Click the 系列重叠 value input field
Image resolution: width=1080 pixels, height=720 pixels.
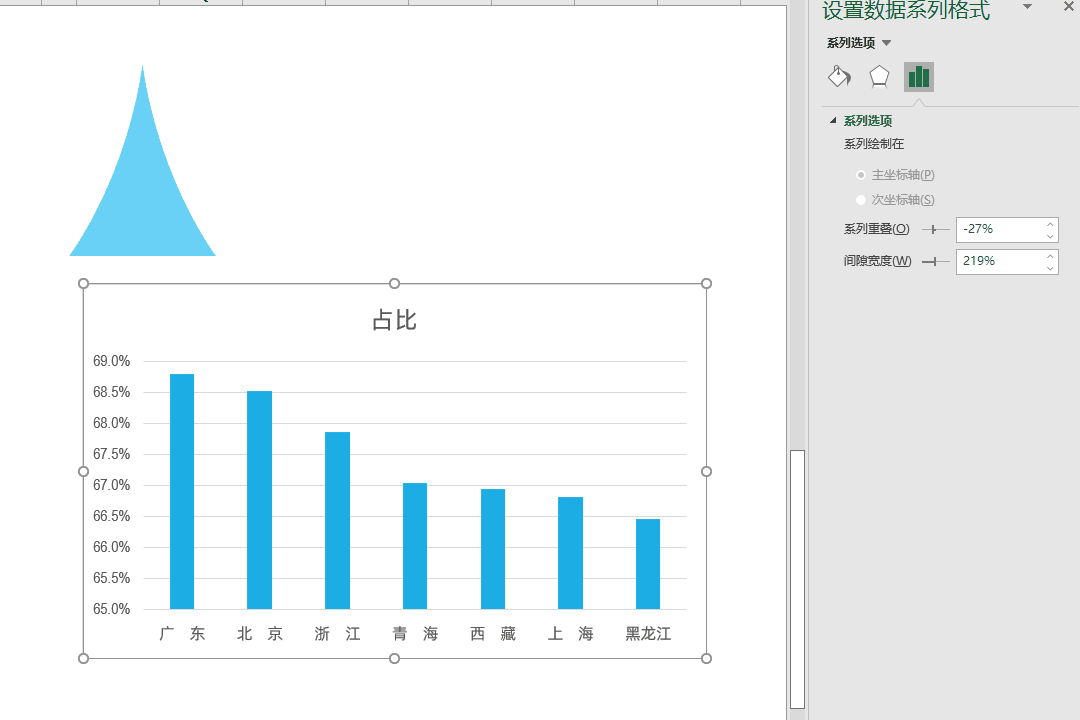pos(999,230)
